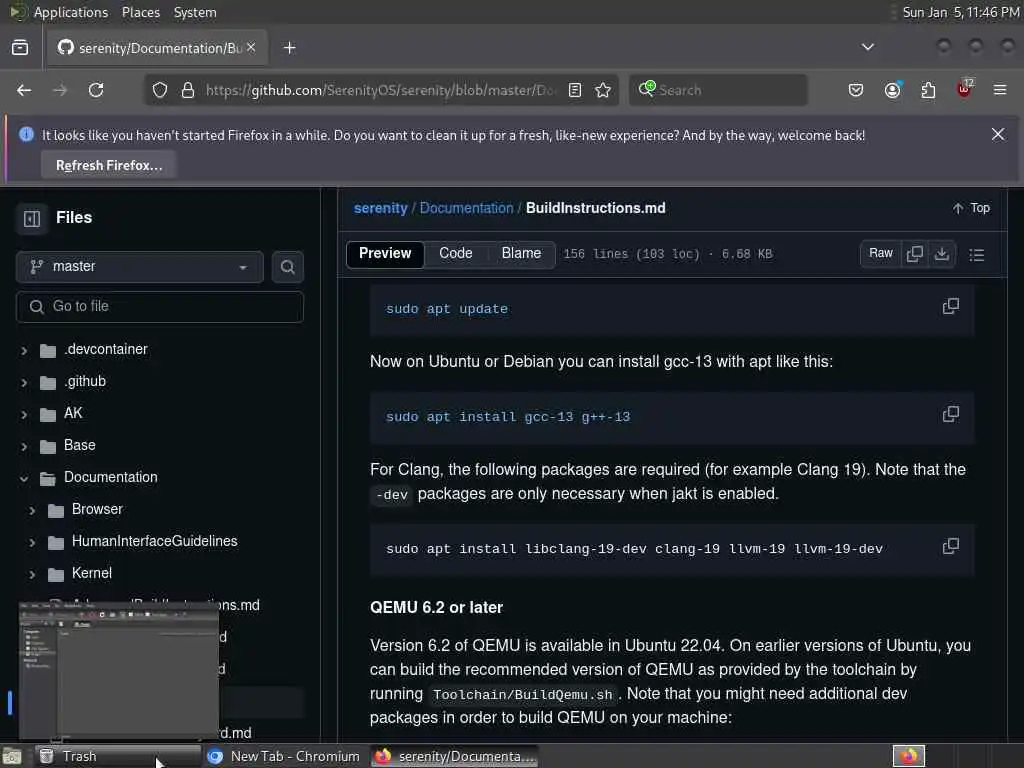Expand the .github folder chevron
Screen dimensions: 1024x768
pyautogui.click(x=24, y=383)
